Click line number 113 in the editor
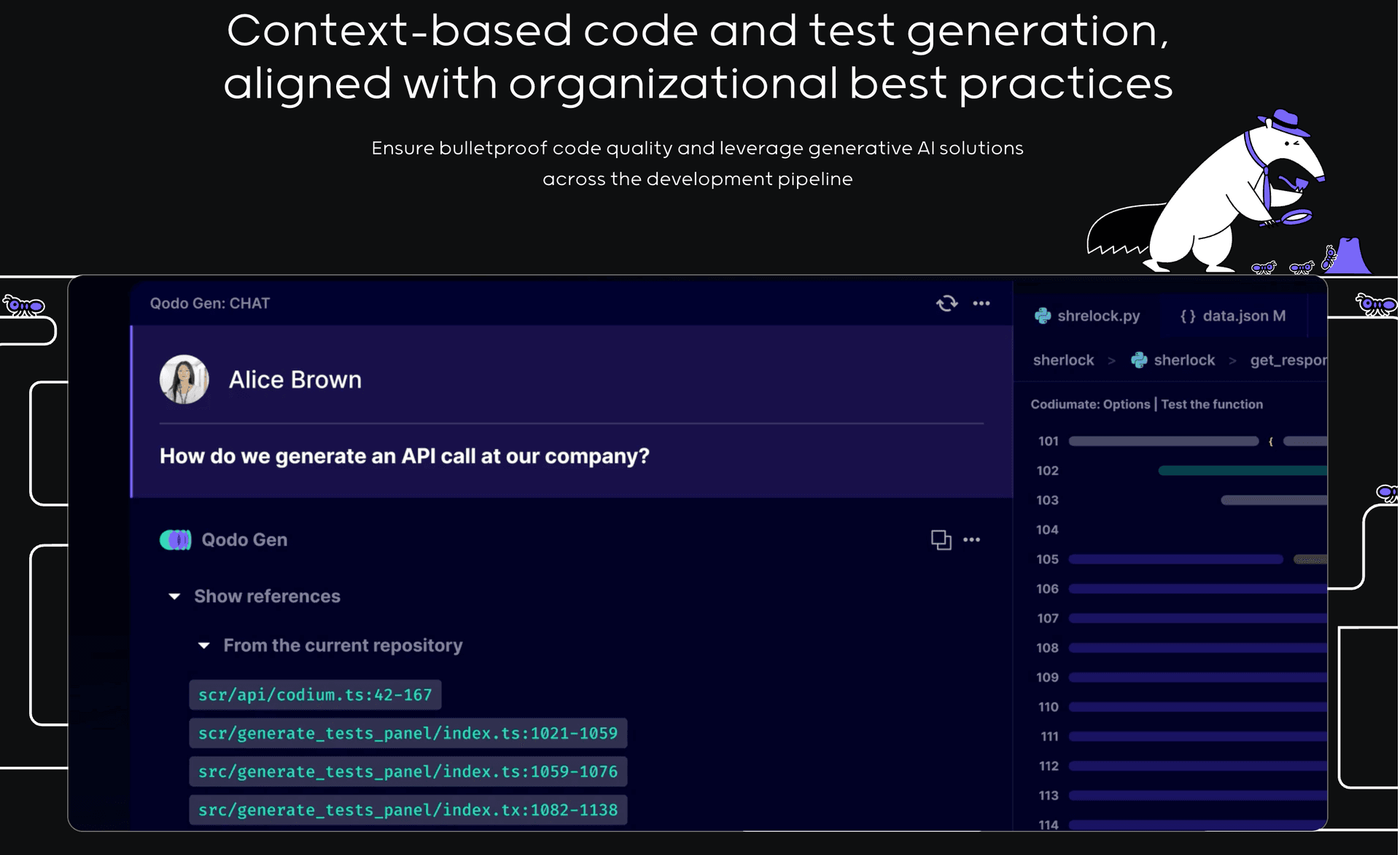 coord(1049,796)
